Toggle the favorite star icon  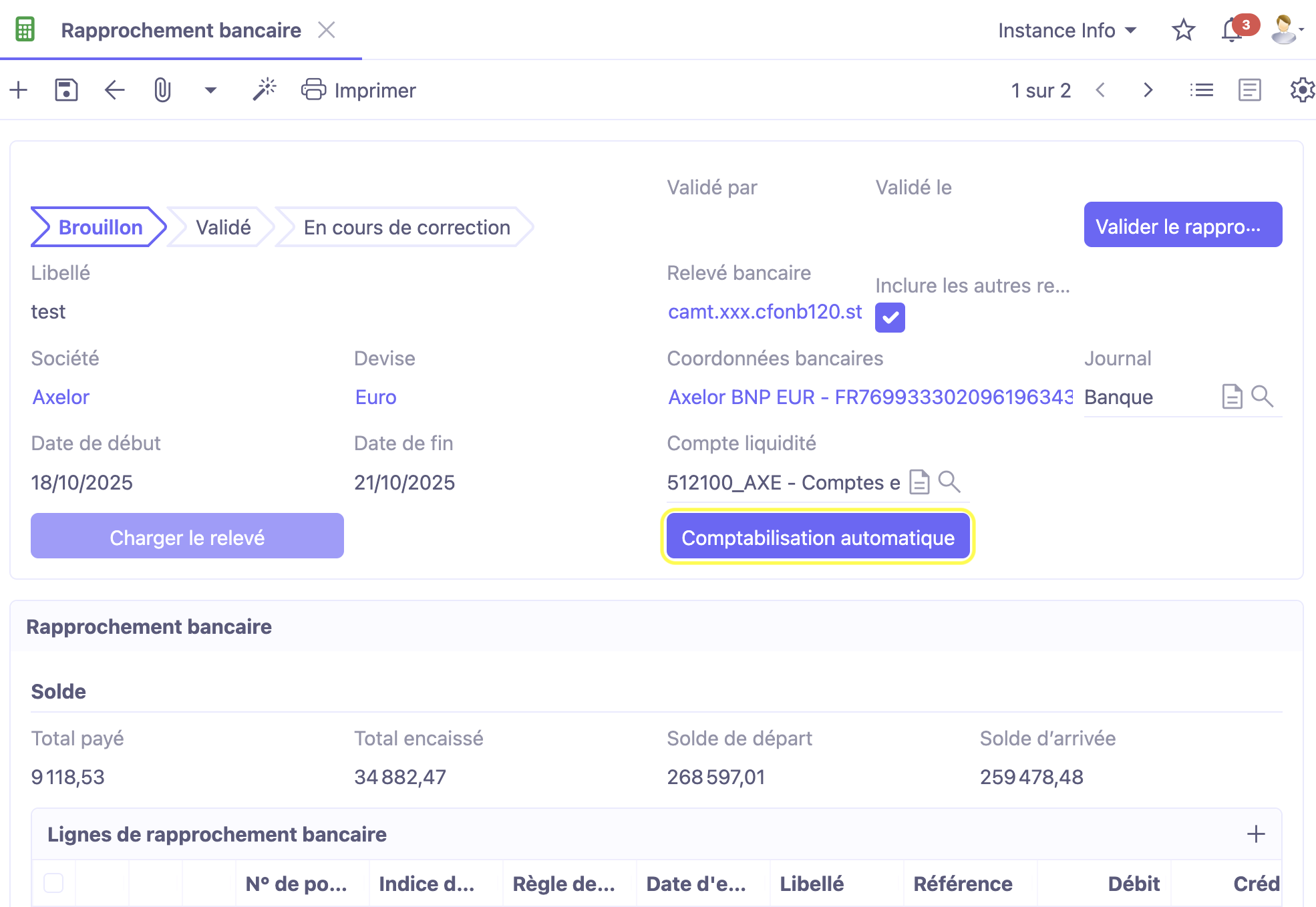point(1182,30)
